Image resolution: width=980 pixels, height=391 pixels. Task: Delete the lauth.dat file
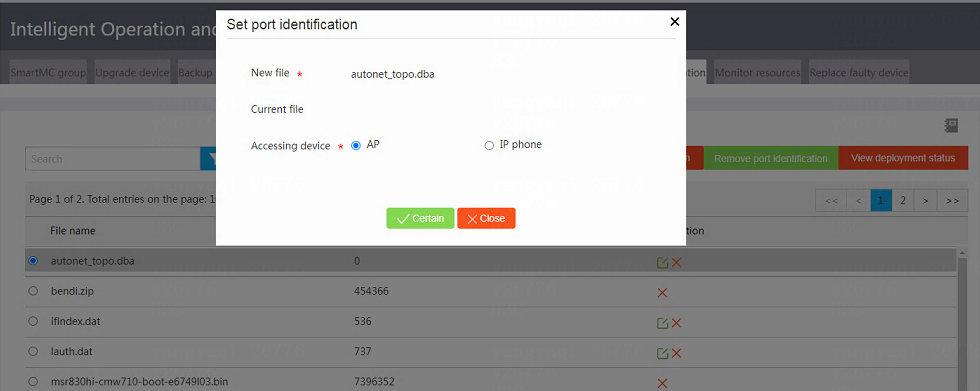[676, 353]
